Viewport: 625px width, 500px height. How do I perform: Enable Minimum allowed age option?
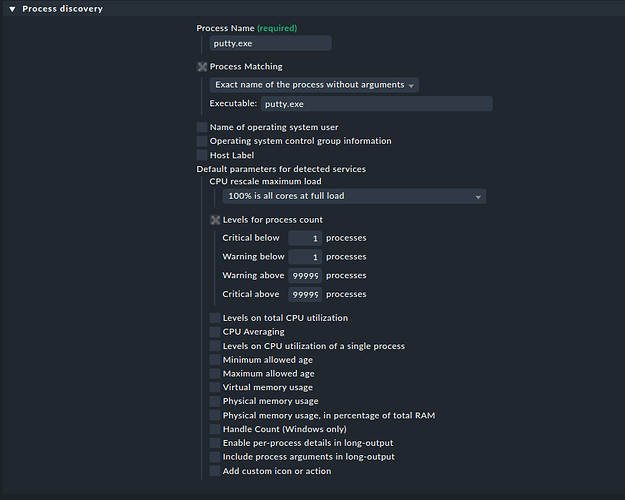[215, 360]
